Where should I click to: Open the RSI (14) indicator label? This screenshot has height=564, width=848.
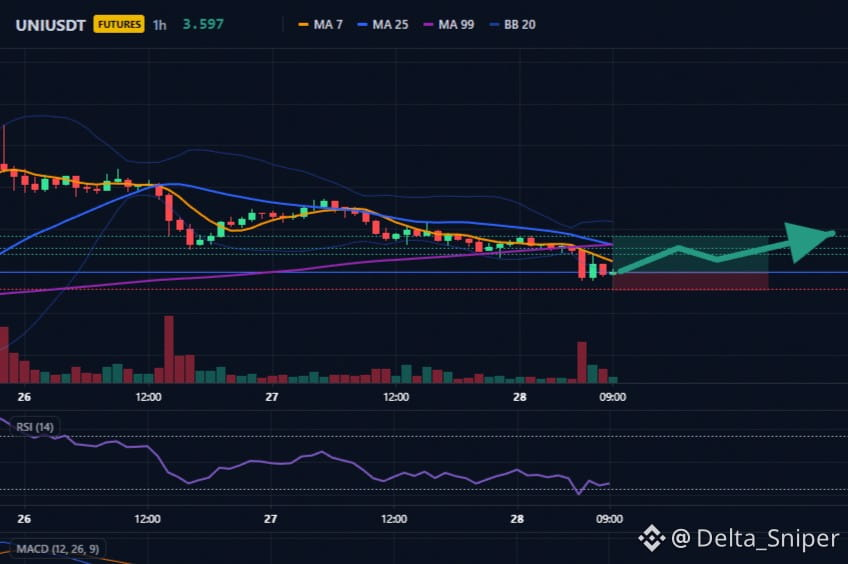pyautogui.click(x=35, y=427)
